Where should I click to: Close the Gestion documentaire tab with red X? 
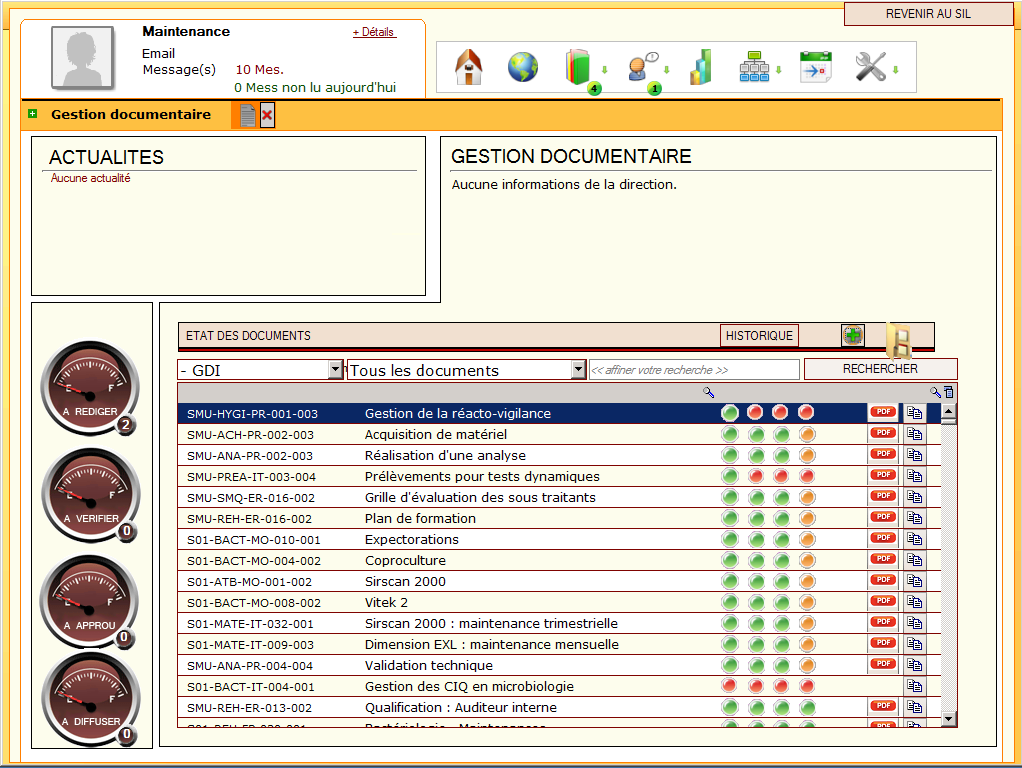click(x=267, y=116)
